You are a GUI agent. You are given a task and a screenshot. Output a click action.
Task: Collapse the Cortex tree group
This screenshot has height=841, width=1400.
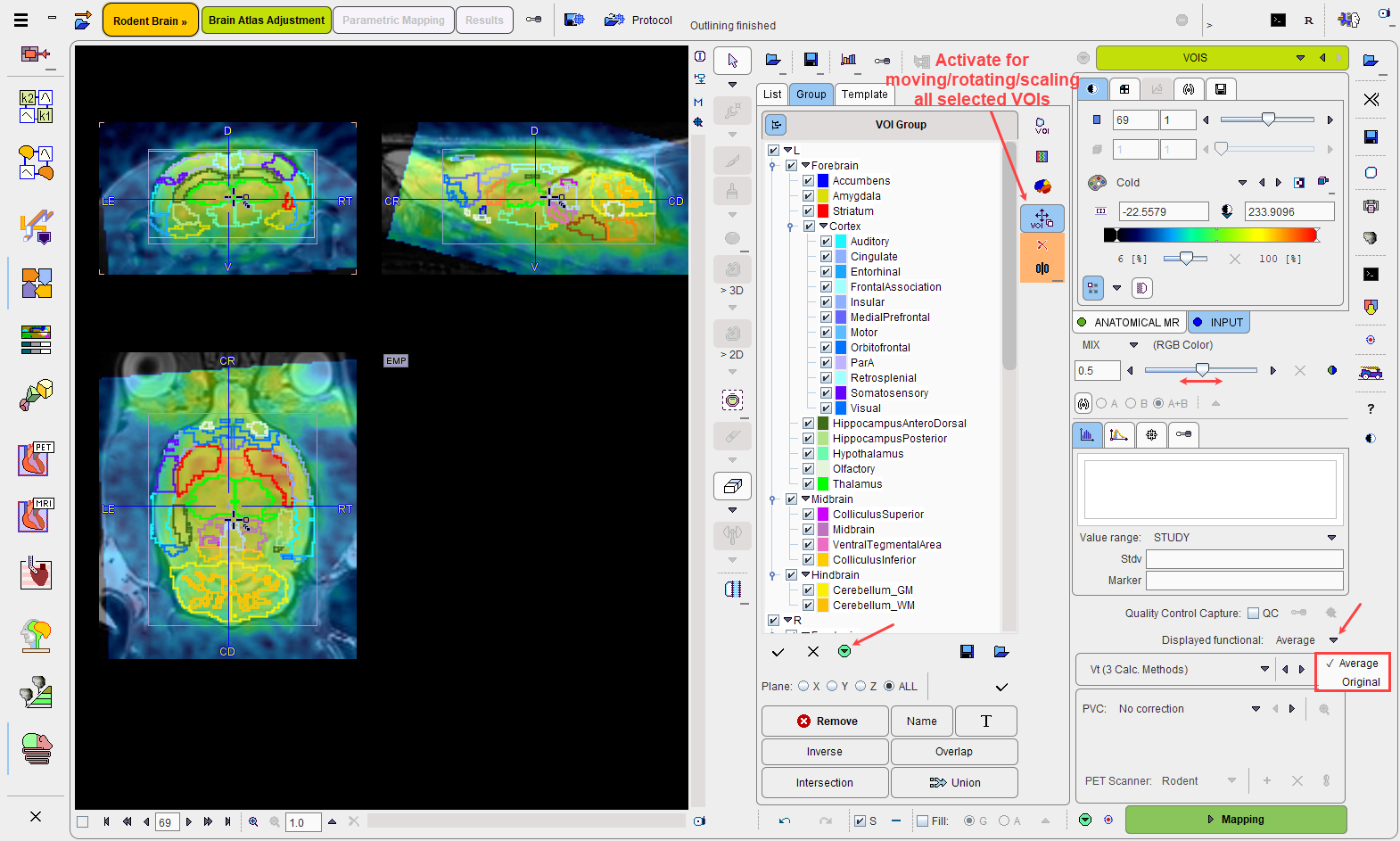point(823,227)
